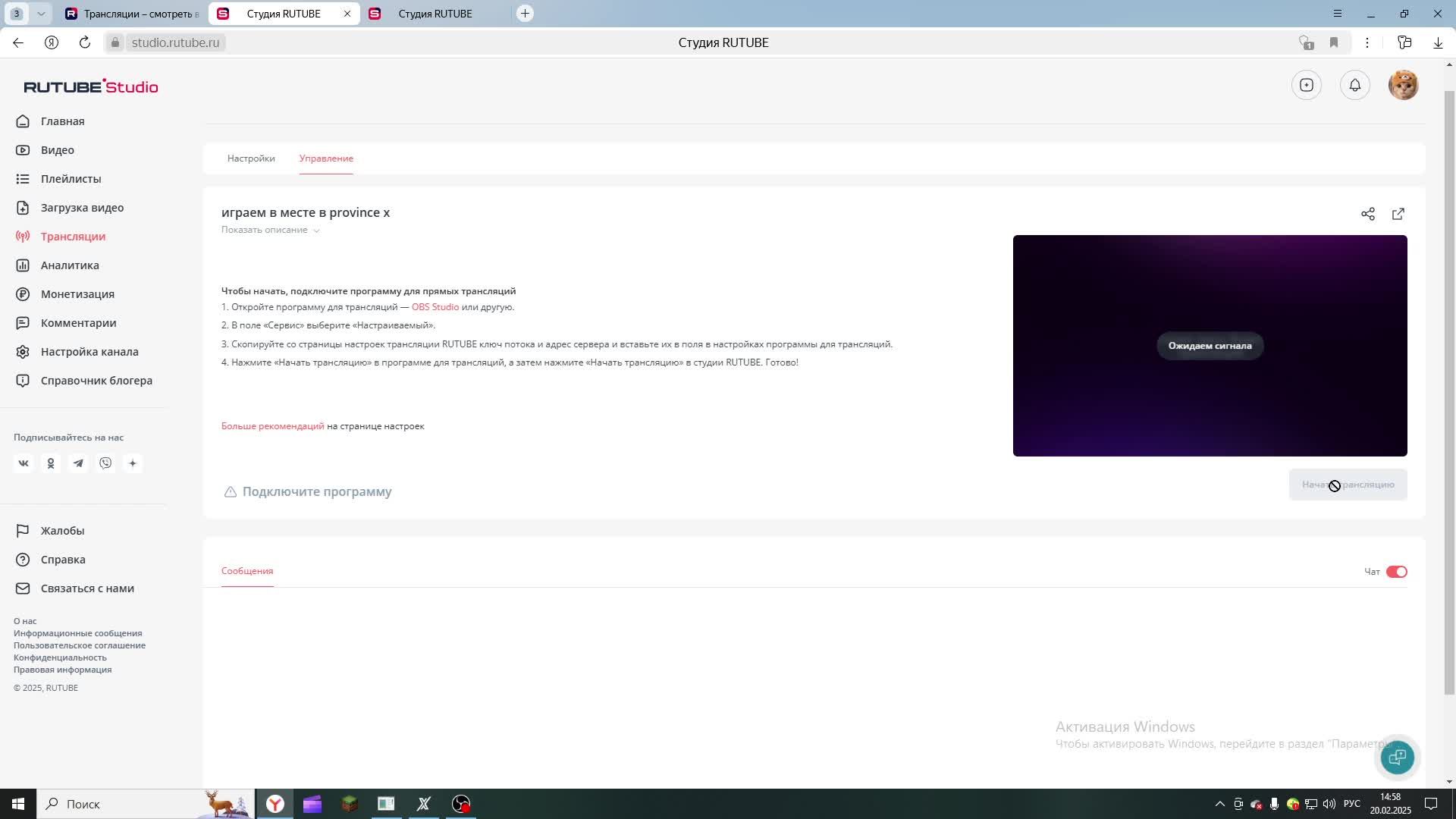Open the tab group dropdown arrow
Viewport: 1456px width, 819px height.
(x=41, y=14)
